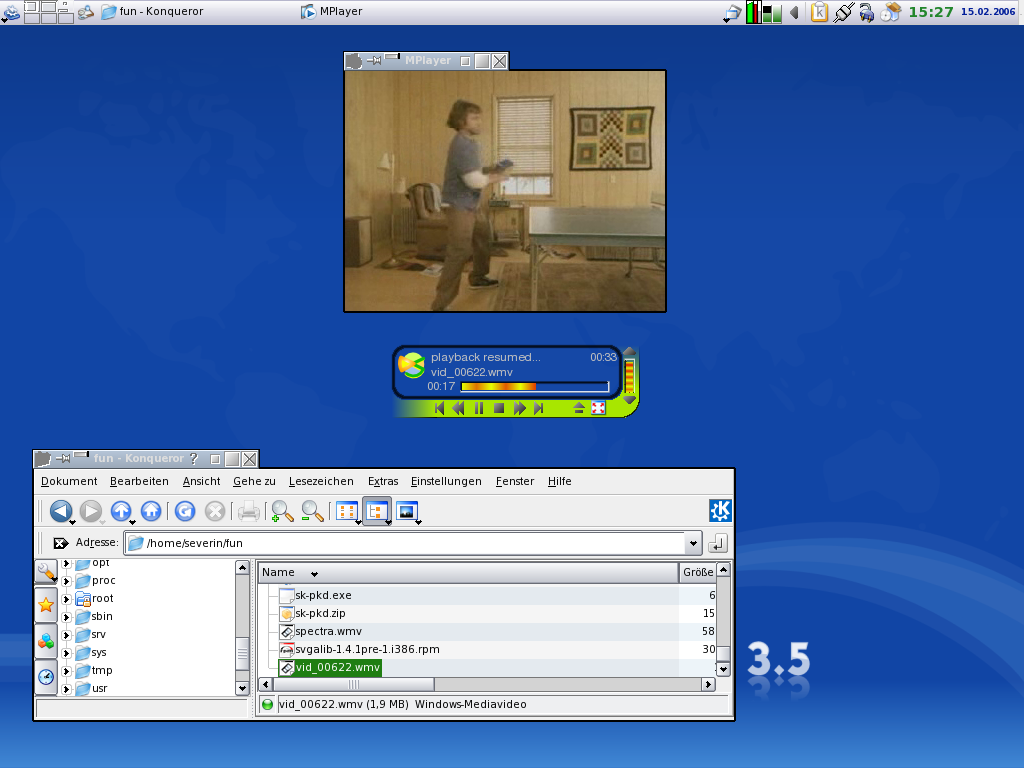
Task: Switch to icon view mode in Konqueror
Action: (x=347, y=511)
